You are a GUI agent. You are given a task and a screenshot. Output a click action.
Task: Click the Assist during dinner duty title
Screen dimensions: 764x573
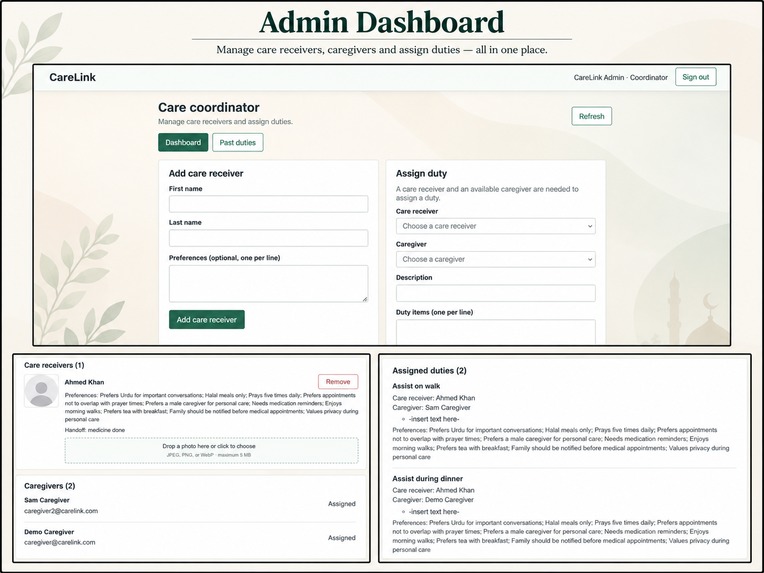(x=428, y=478)
